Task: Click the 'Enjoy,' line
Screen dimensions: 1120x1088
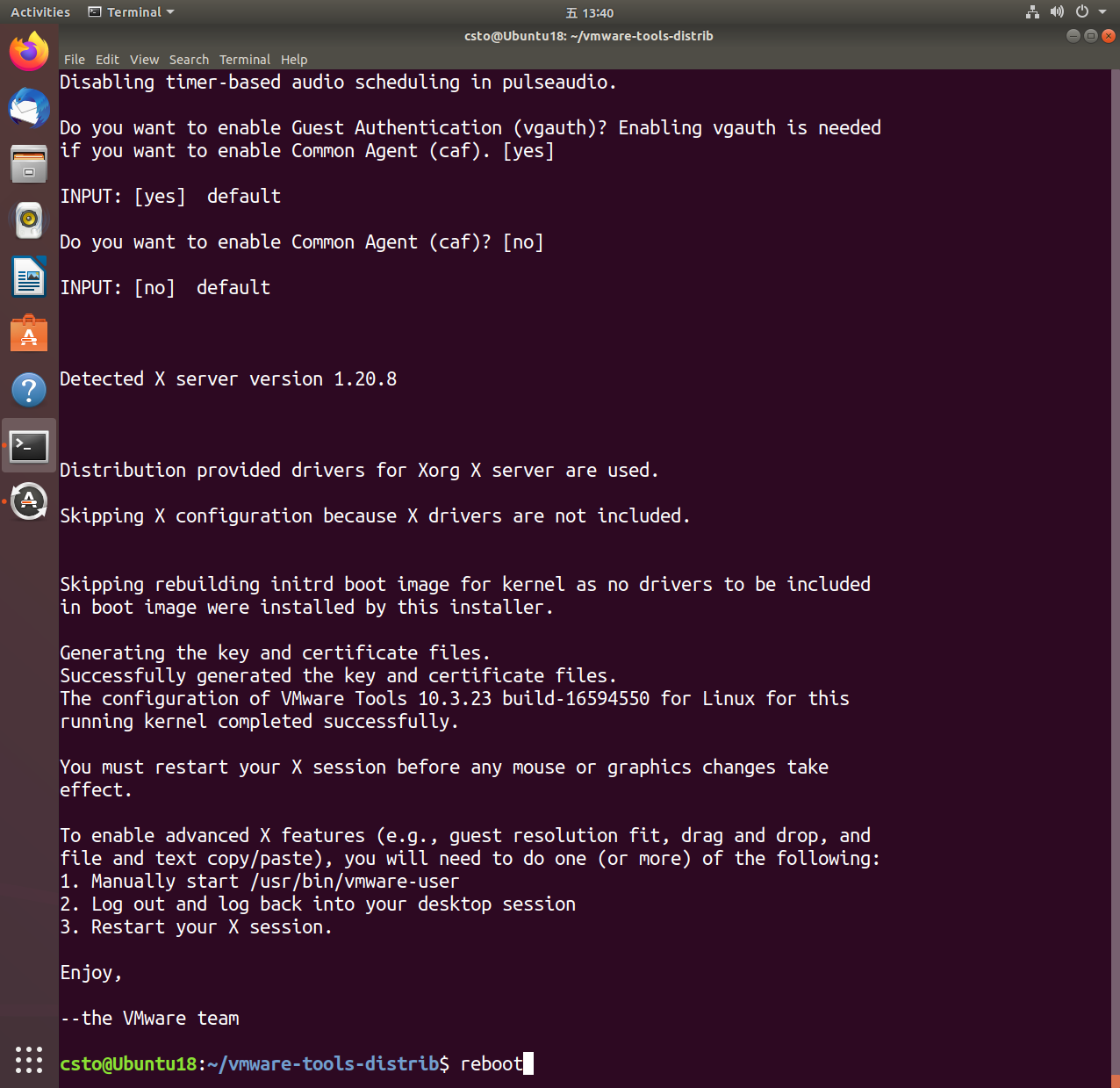Action: 90,972
